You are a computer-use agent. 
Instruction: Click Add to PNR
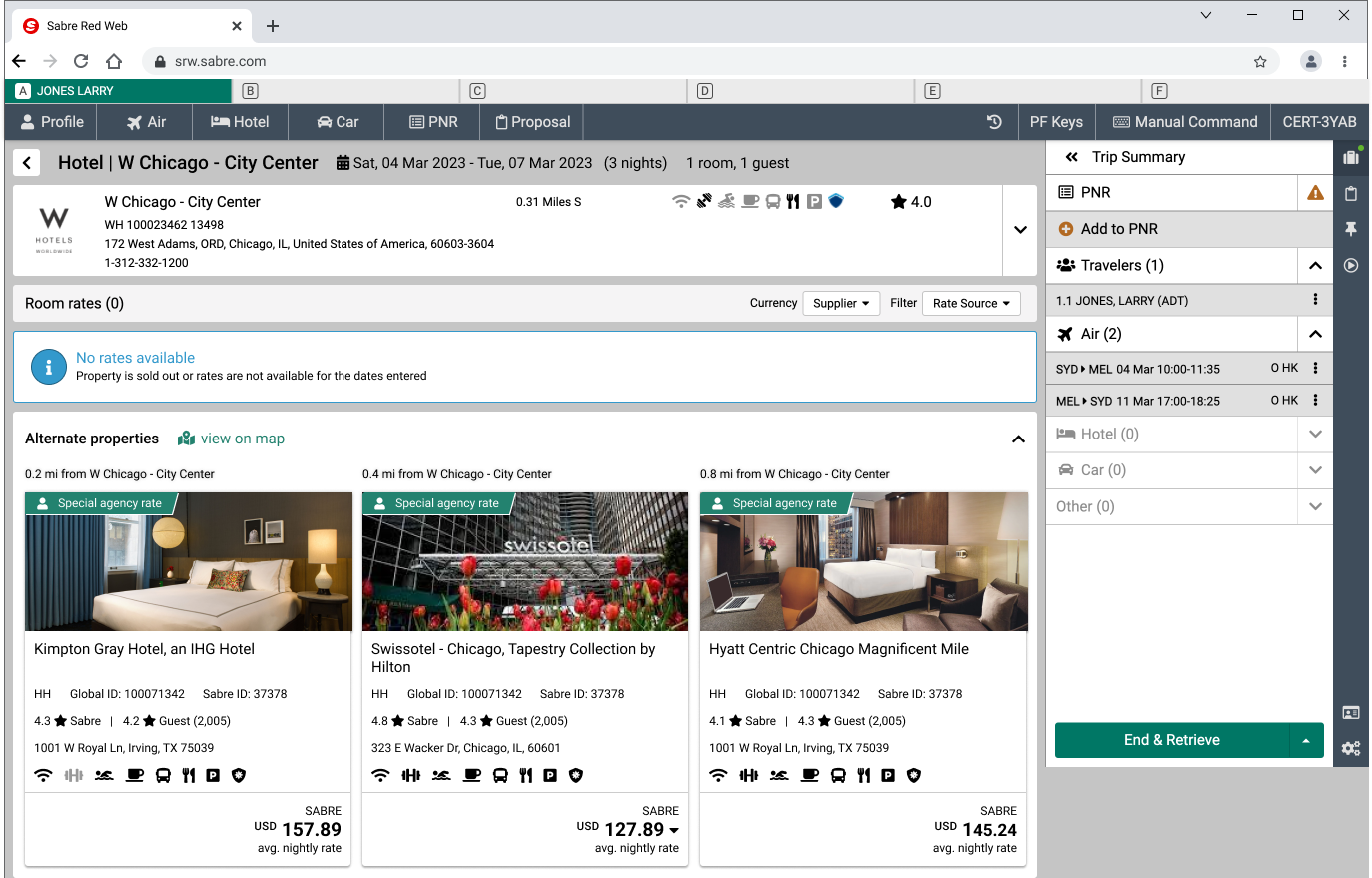[1189, 229]
